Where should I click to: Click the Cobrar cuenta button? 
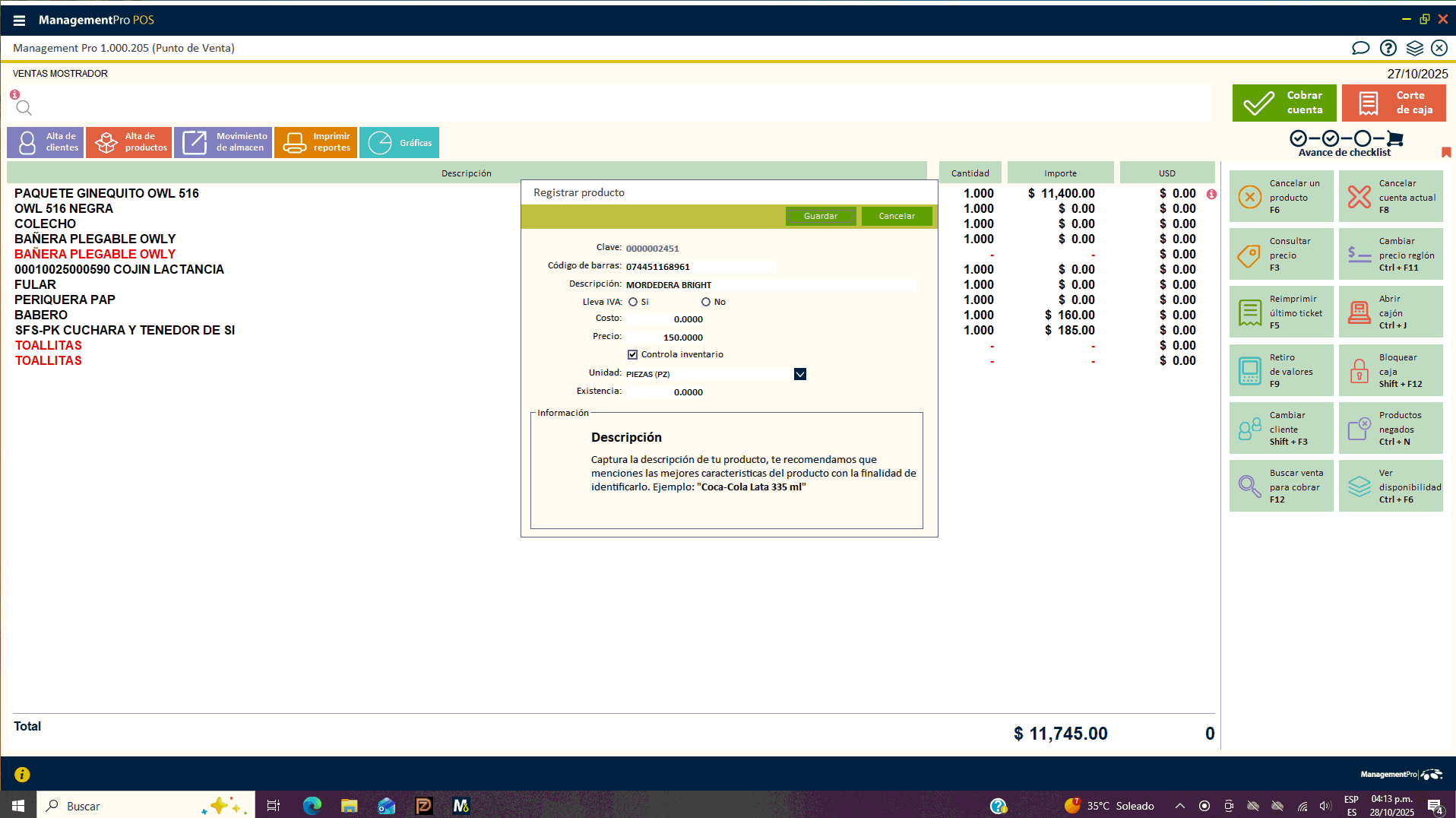pyautogui.click(x=1283, y=103)
